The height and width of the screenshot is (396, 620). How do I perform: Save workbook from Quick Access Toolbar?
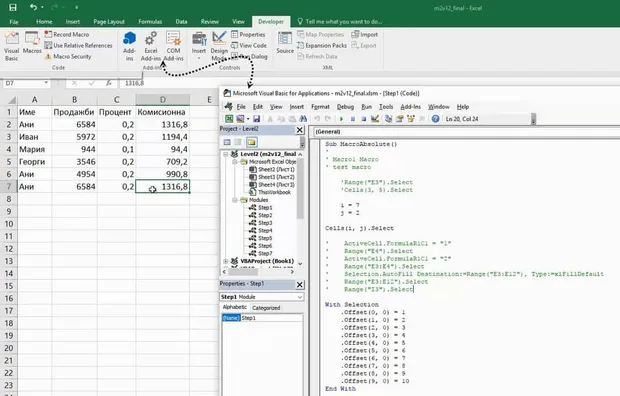(x=13, y=8)
